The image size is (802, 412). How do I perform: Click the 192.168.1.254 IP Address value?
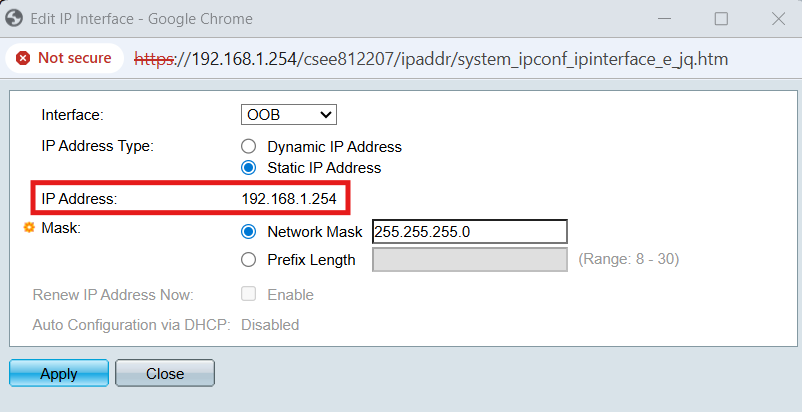click(289, 199)
